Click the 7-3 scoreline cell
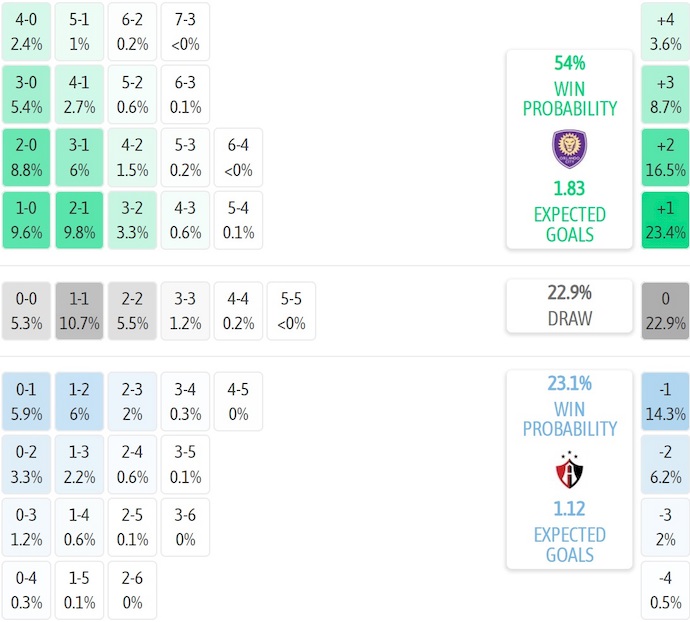This screenshot has height=622, width=690. [x=185, y=31]
